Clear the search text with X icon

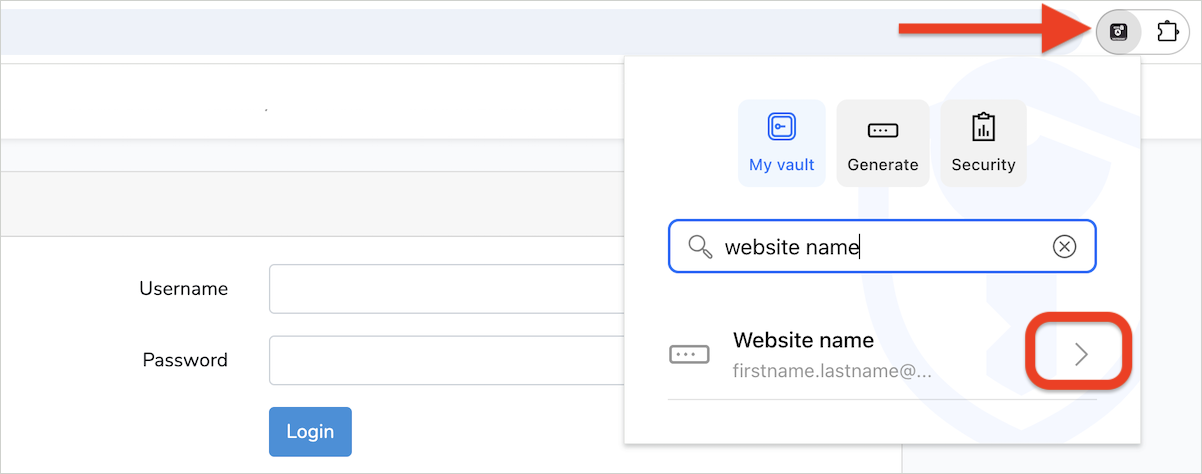[x=1065, y=246]
